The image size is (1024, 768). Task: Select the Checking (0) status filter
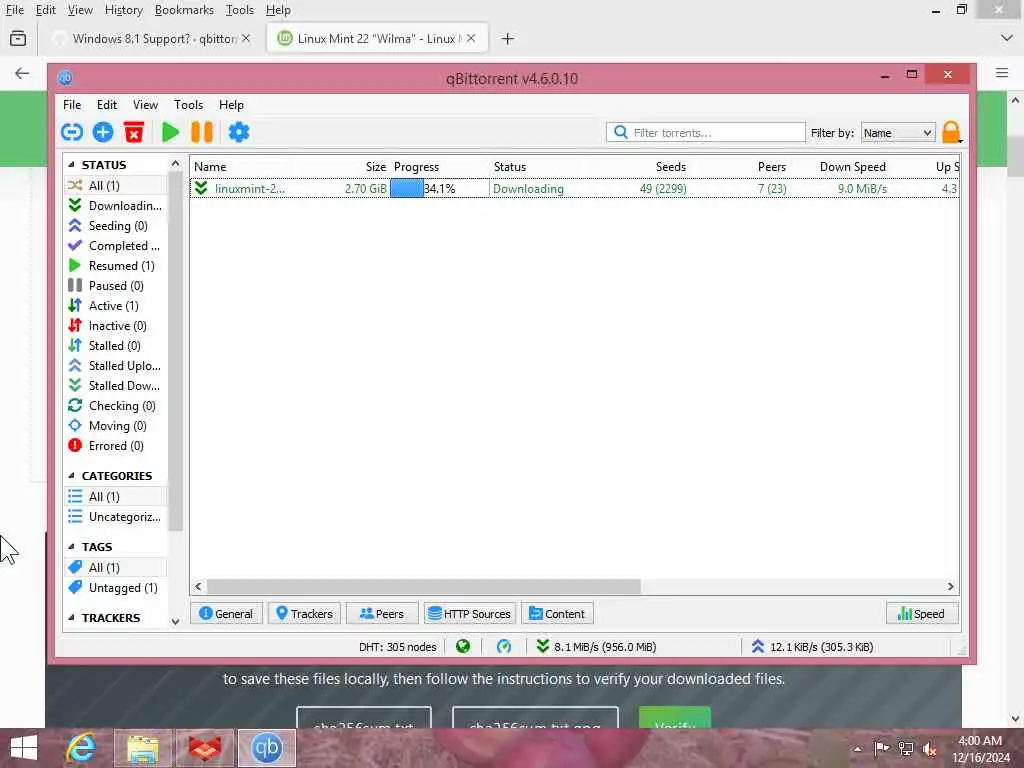pos(116,406)
